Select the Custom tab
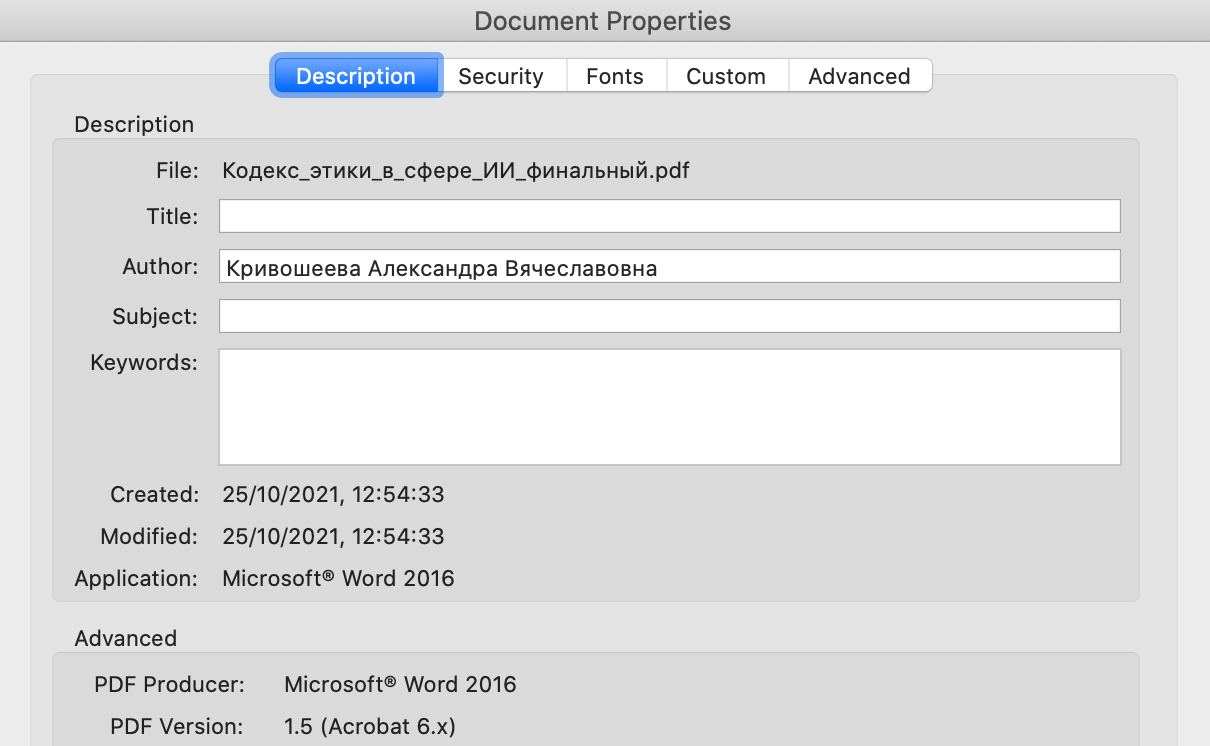The image size is (1210, 746). (726, 76)
